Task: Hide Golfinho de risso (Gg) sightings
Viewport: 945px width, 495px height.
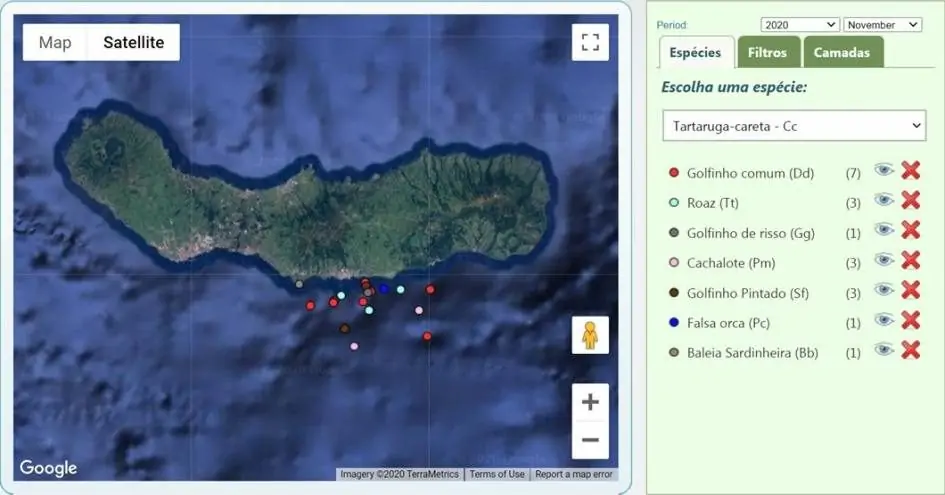Action: [883, 231]
